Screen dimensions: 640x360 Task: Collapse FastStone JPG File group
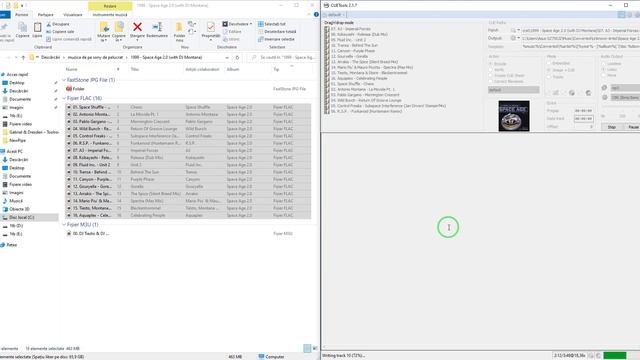coord(64,80)
